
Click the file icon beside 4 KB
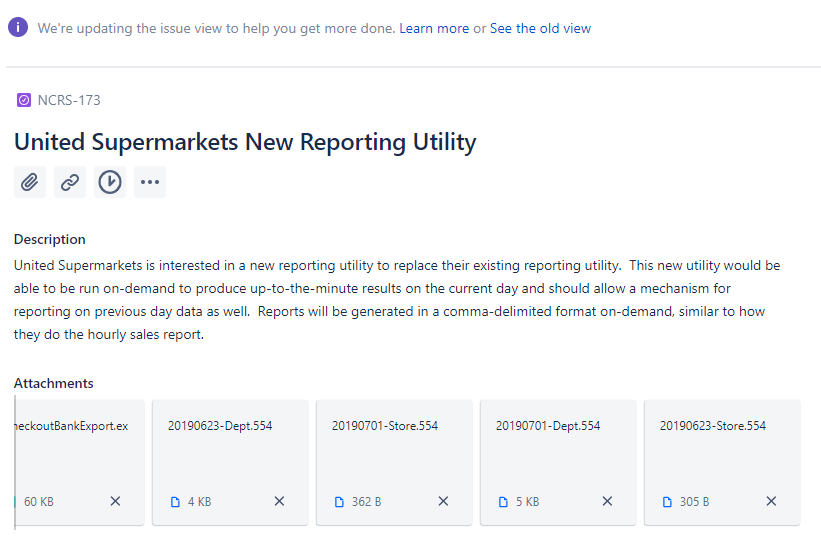click(175, 502)
